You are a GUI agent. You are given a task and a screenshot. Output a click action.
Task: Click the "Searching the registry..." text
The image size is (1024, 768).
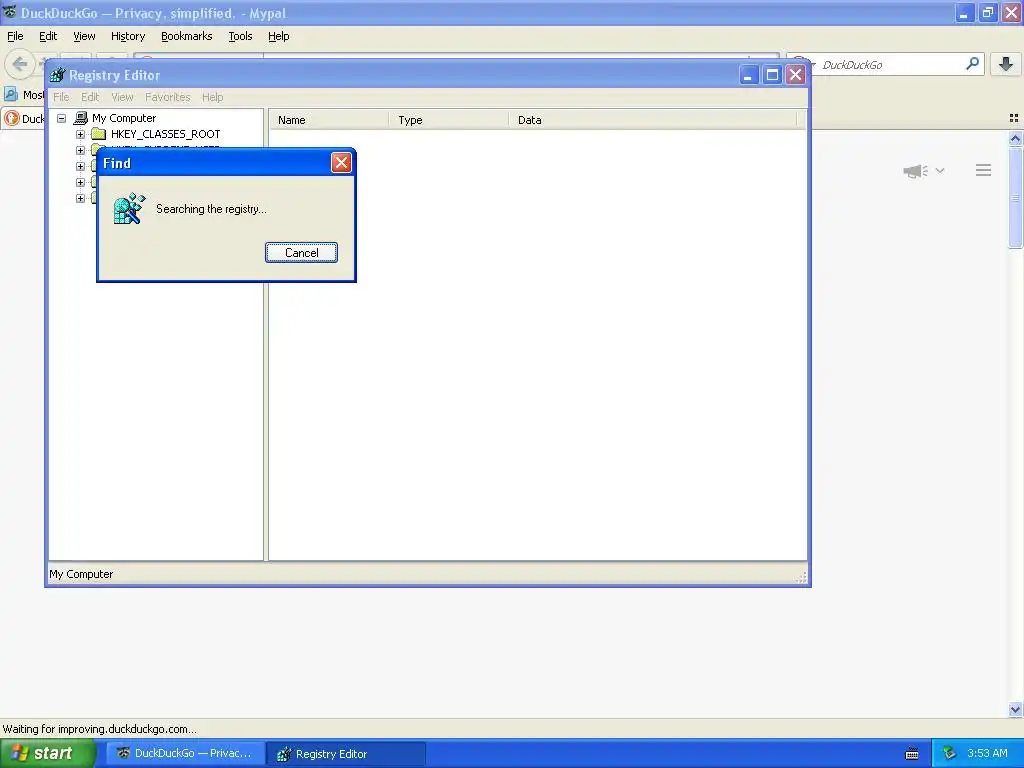pos(211,209)
